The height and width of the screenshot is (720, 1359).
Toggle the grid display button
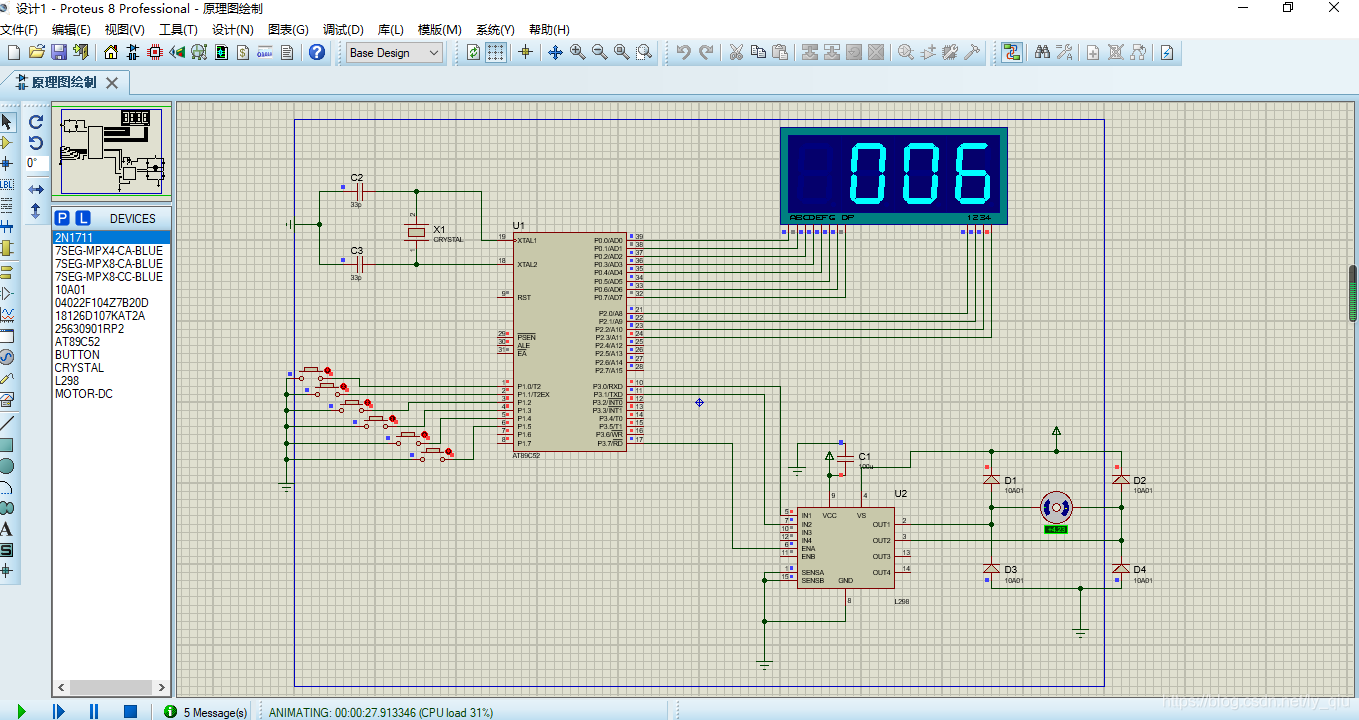pyautogui.click(x=496, y=52)
